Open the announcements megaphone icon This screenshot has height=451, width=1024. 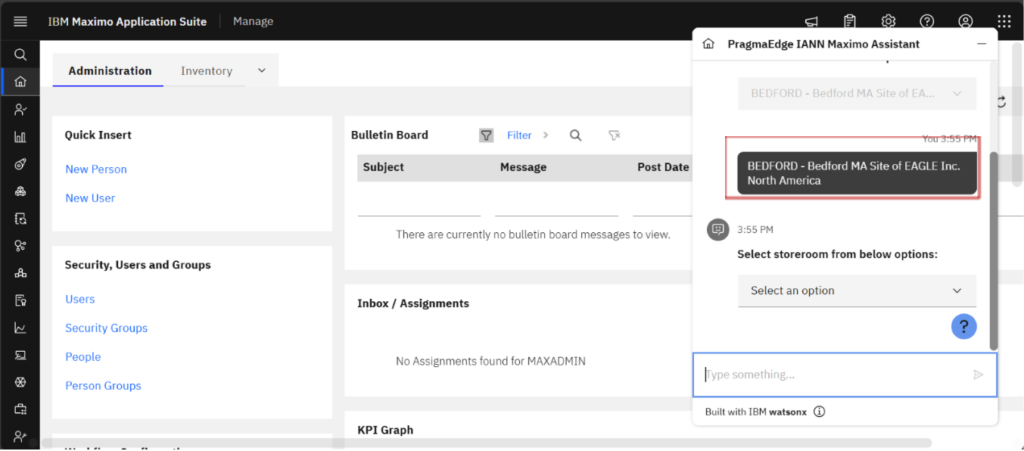point(811,22)
